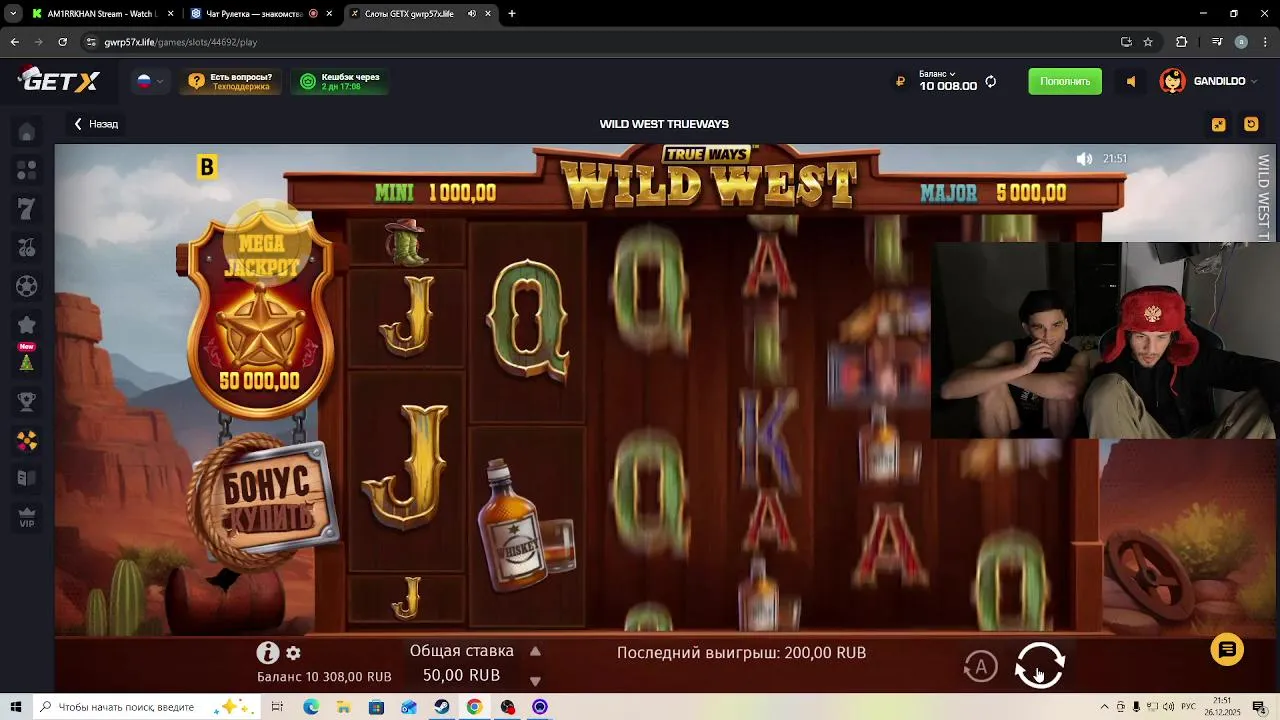Open Chrome profile avatar

[1241, 42]
